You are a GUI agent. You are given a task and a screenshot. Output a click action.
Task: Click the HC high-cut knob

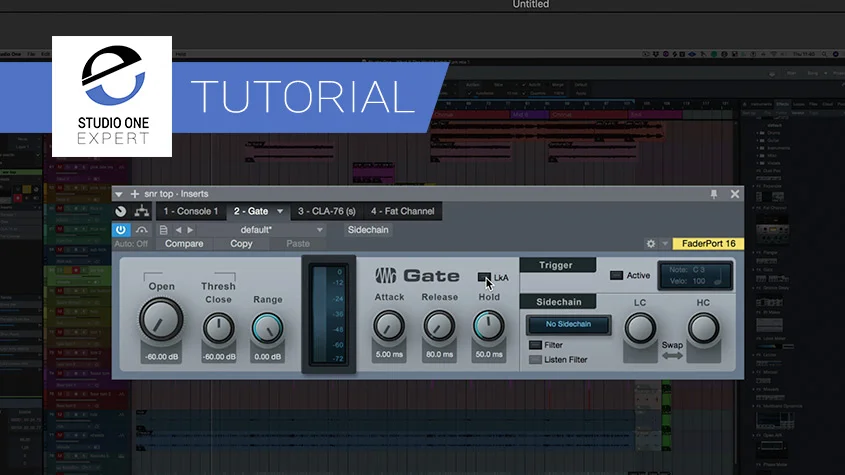tap(703, 328)
